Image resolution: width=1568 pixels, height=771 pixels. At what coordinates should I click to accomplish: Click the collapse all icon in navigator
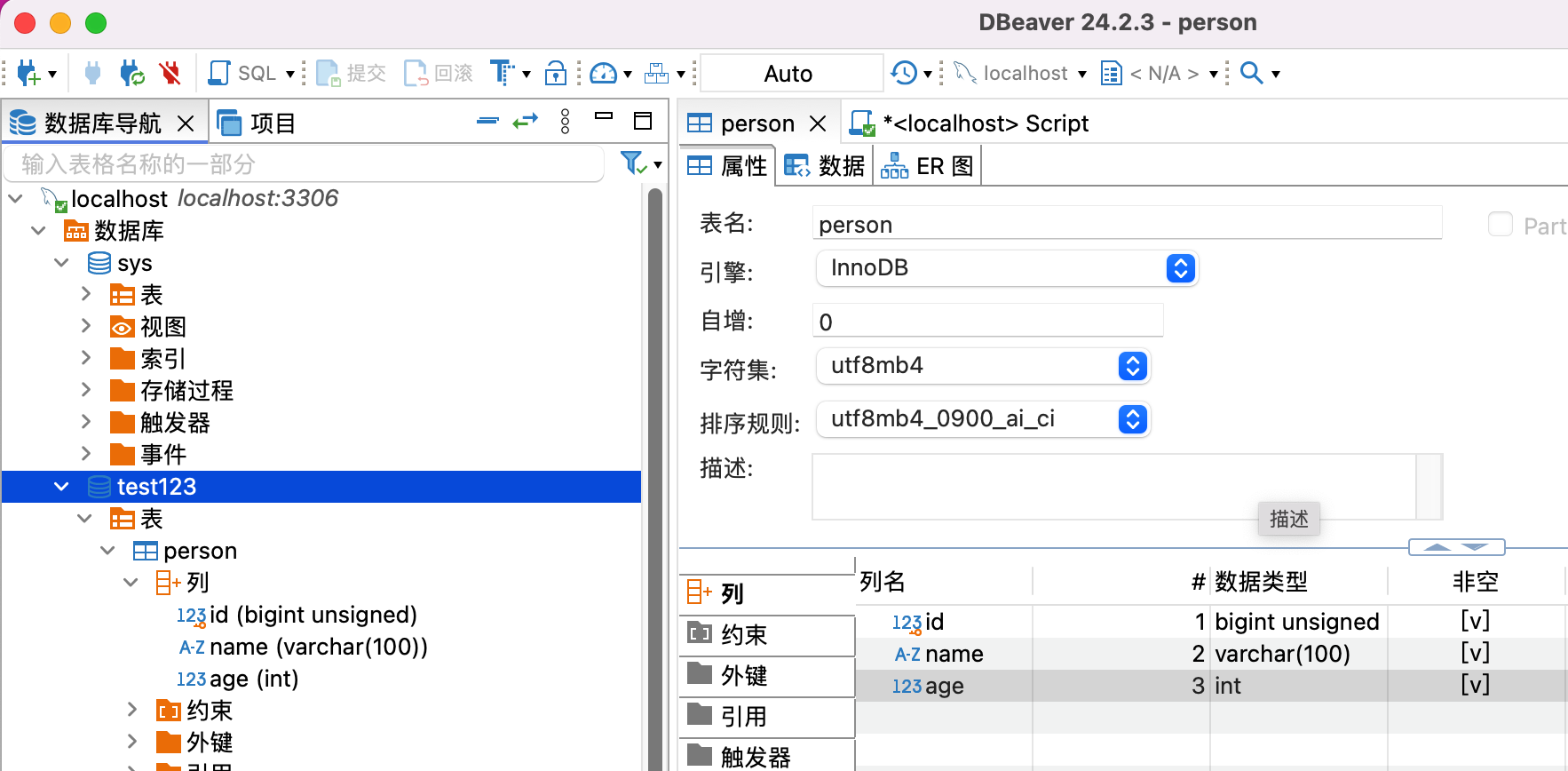[487, 120]
